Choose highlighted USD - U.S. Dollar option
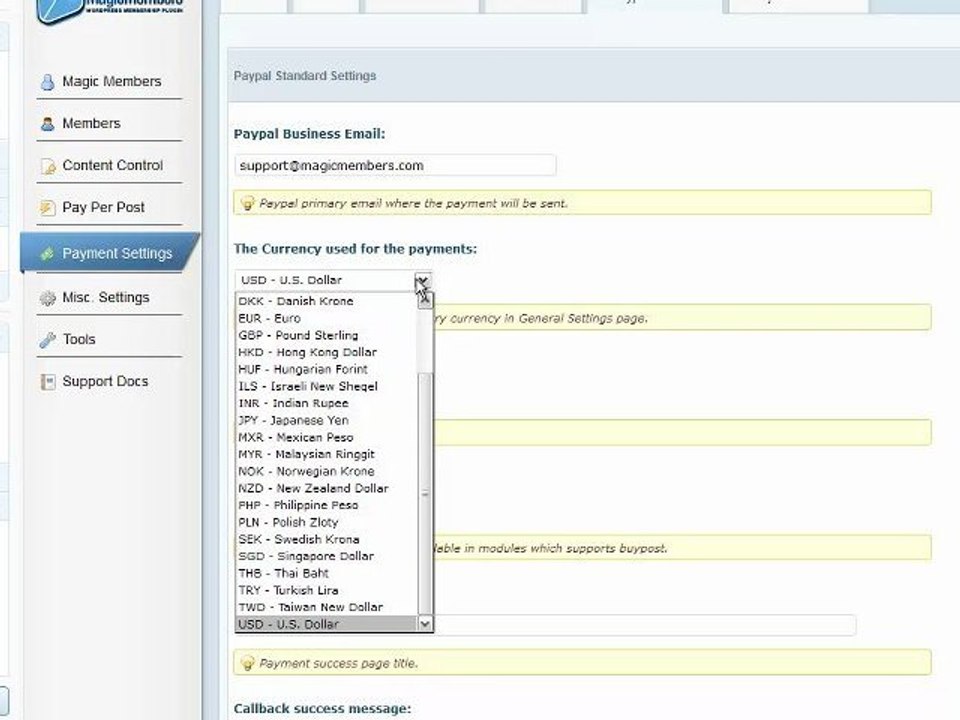The height and width of the screenshot is (720, 960). point(326,624)
